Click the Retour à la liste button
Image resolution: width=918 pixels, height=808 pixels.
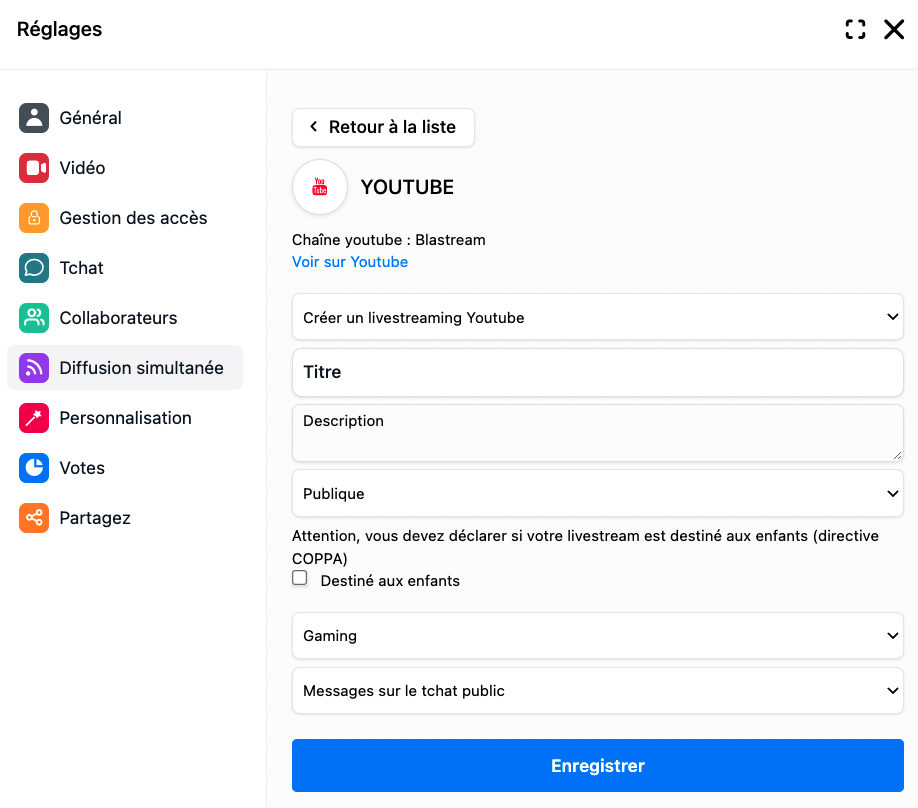pos(383,127)
